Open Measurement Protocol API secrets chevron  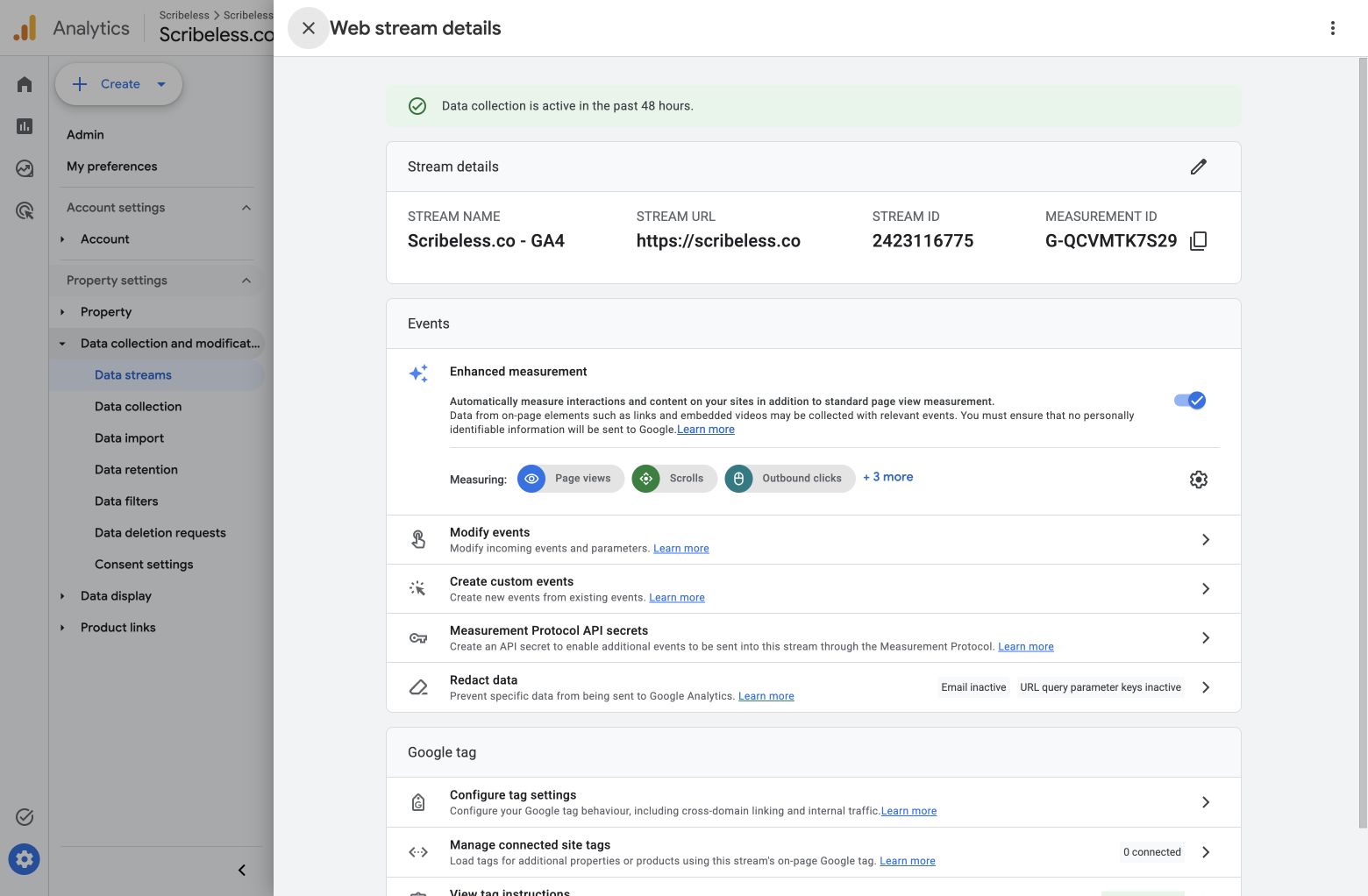[x=1206, y=637]
